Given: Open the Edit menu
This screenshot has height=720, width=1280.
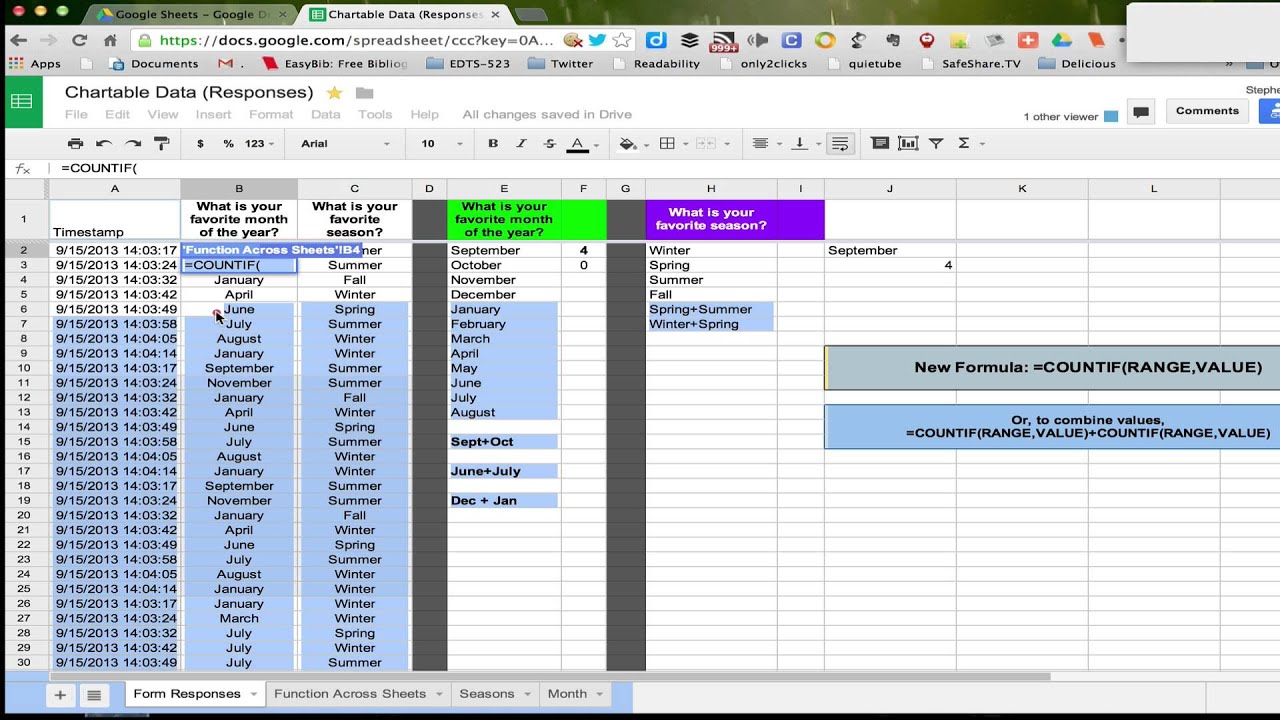Looking at the screenshot, I should point(118,115).
